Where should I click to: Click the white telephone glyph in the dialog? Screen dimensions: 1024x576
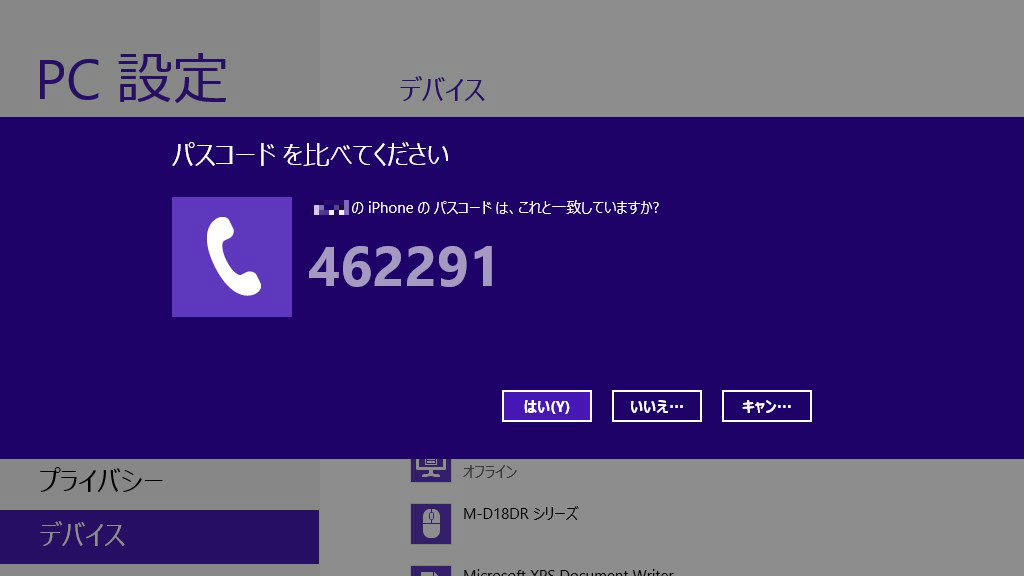pos(232,257)
